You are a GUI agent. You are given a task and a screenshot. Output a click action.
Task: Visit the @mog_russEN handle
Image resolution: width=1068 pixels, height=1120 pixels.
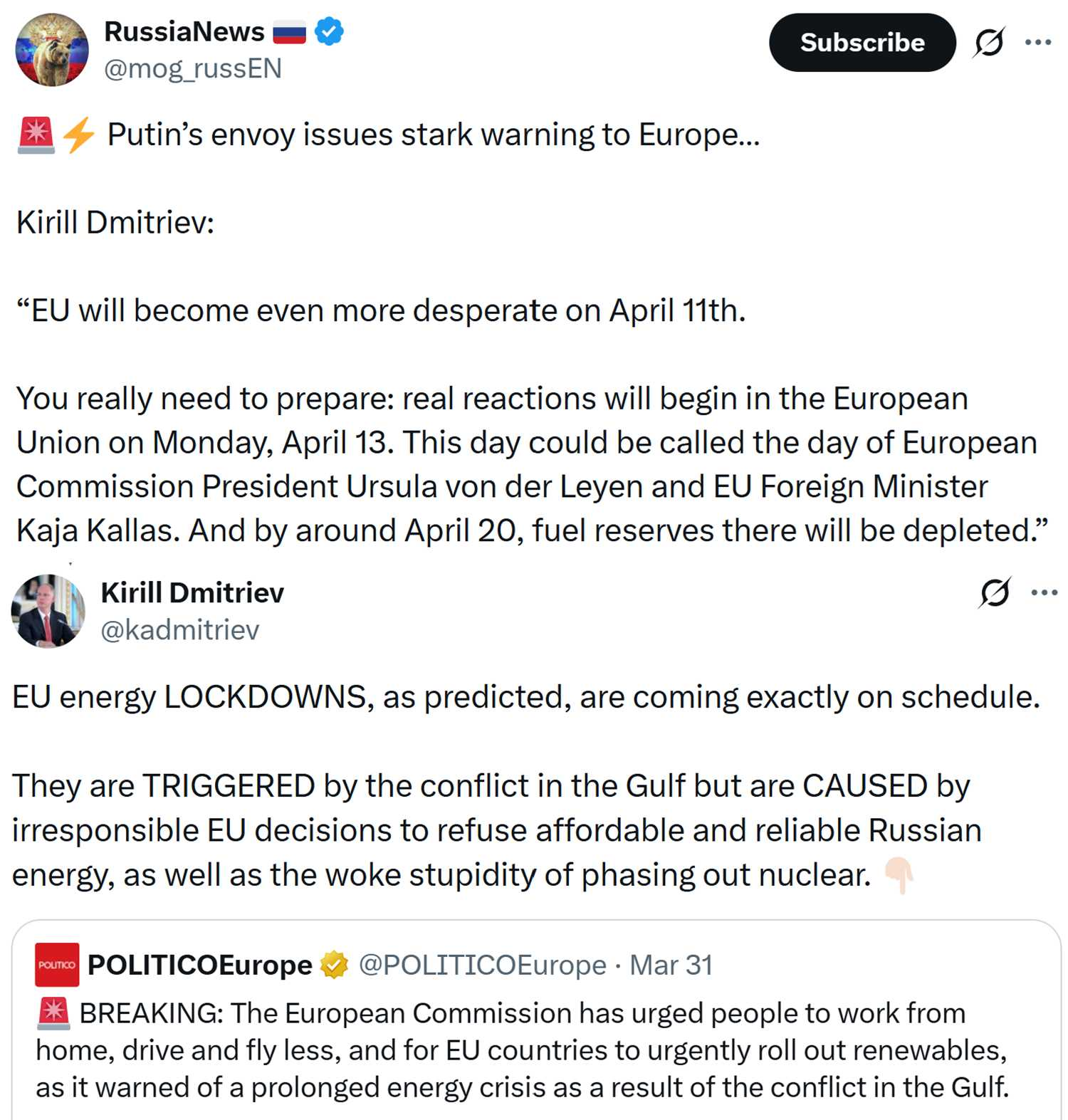pyautogui.click(x=193, y=69)
